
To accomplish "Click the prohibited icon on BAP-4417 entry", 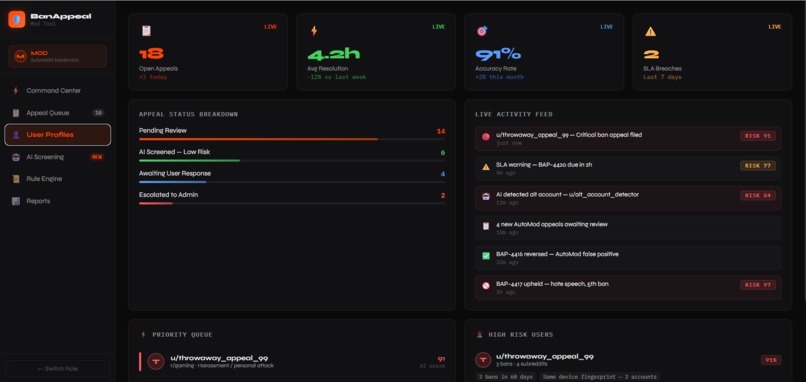I will (486, 285).
